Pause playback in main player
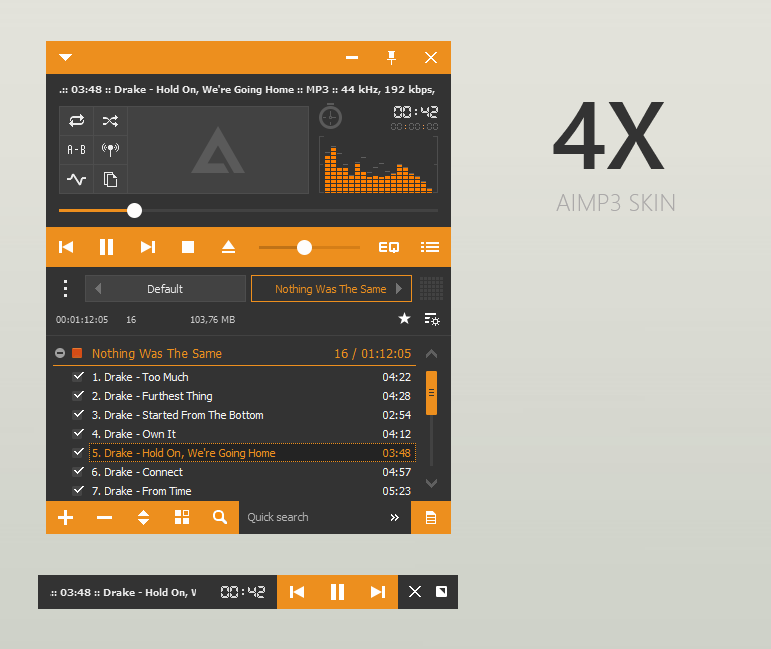This screenshot has width=771, height=649. pyautogui.click(x=106, y=247)
